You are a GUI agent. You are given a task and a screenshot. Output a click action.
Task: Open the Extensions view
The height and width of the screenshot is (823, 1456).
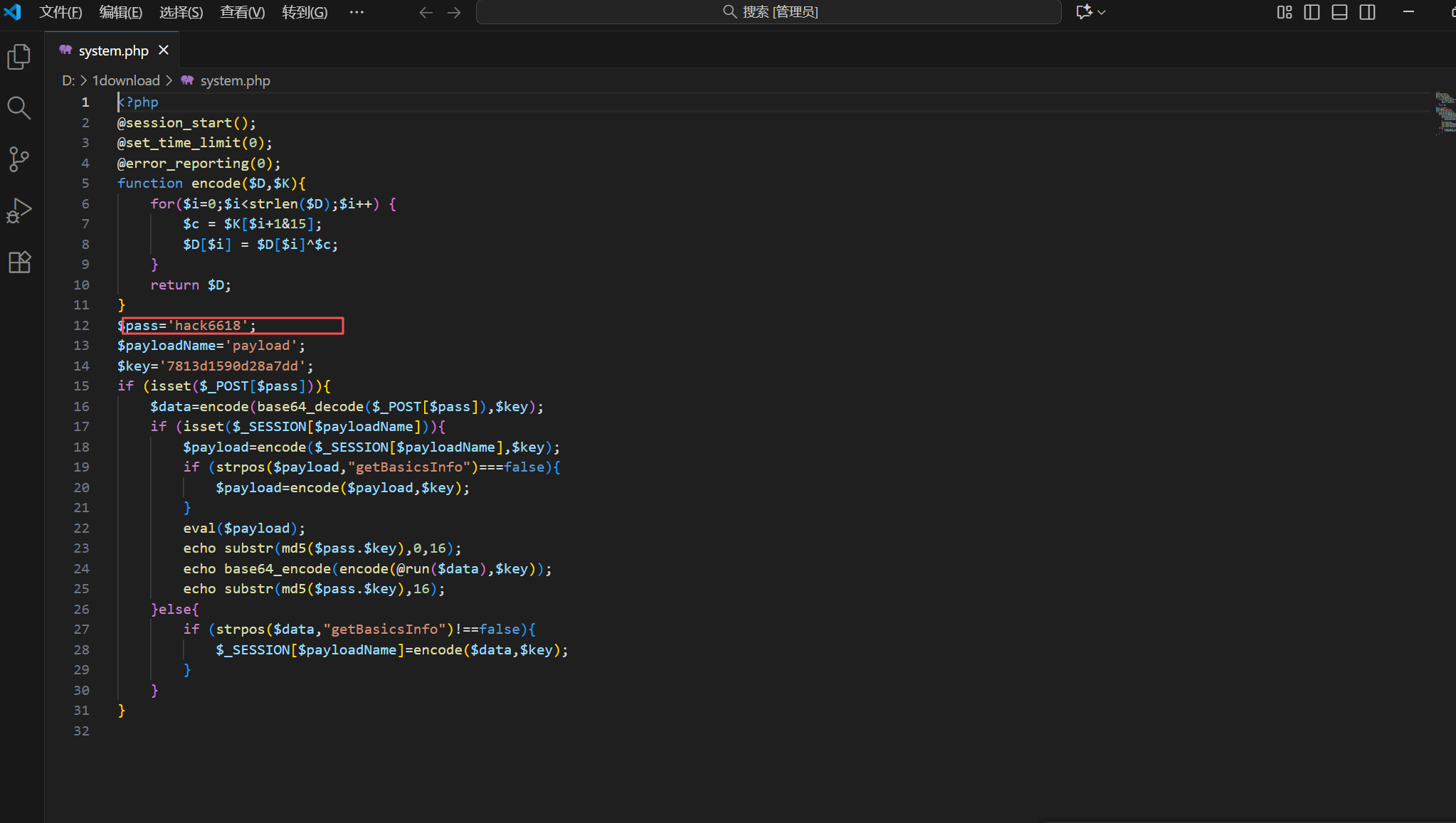click(x=19, y=262)
